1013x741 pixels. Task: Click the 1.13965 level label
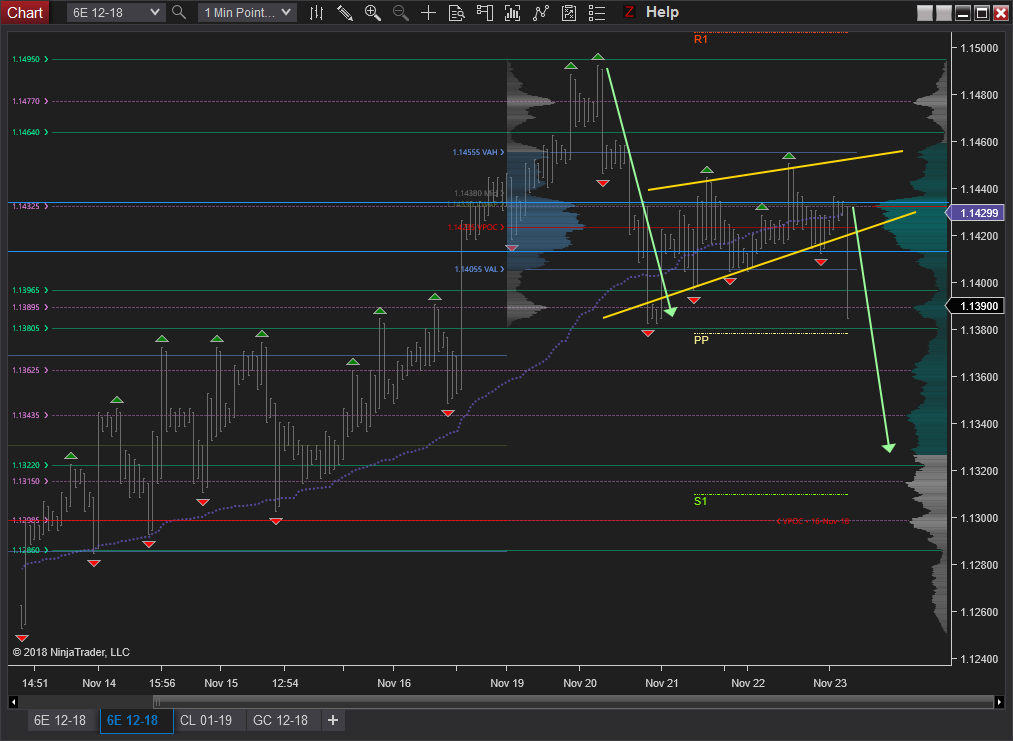pos(30,291)
